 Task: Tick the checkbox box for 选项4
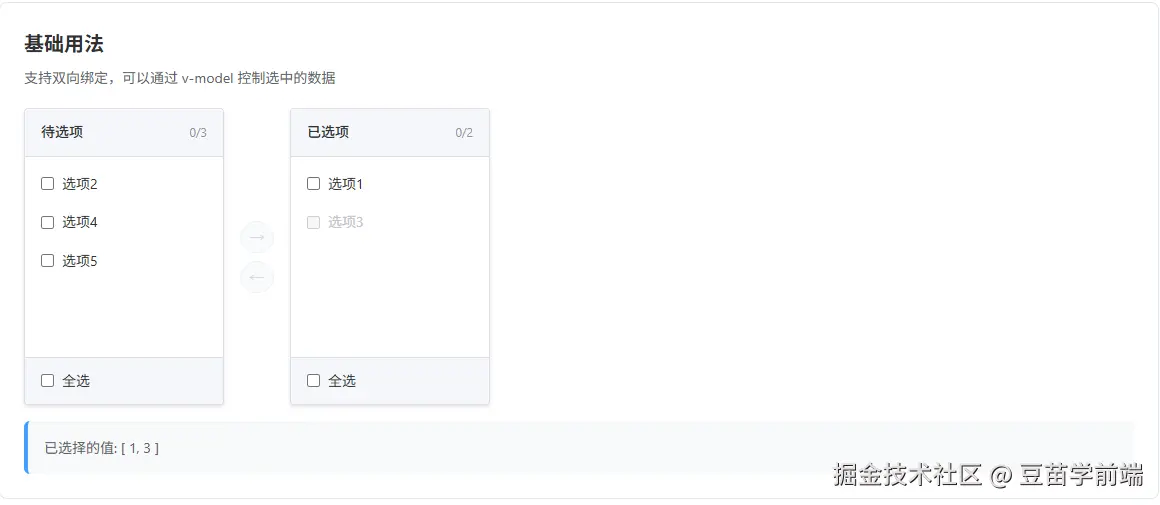pos(47,222)
